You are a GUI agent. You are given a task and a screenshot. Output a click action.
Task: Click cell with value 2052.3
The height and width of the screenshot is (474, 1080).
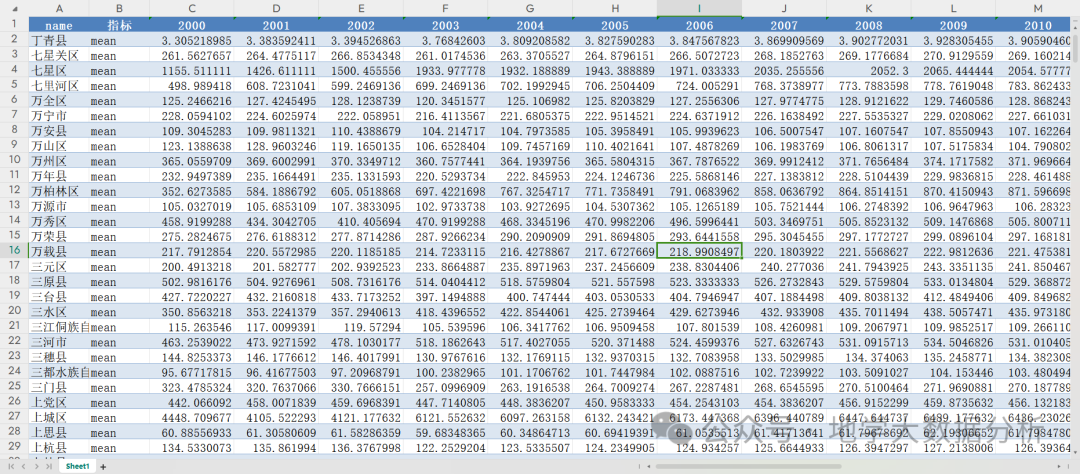869,71
